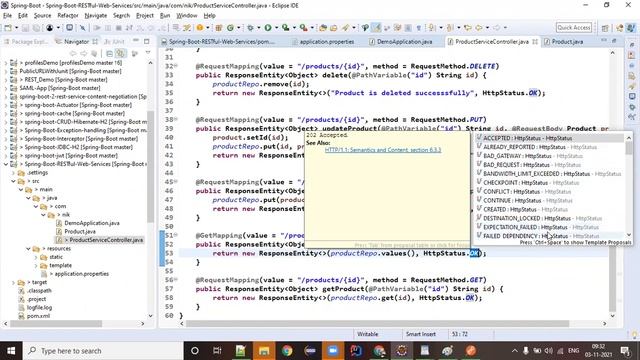Select EXPECTATION_FAILED : HttpStatus proposal

tap(550, 227)
